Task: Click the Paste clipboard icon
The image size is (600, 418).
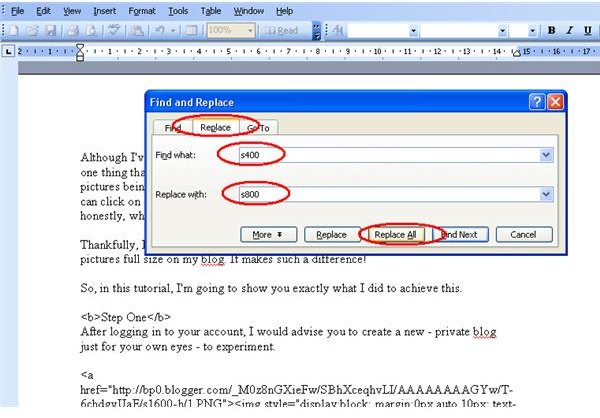Action: pyautogui.click(x=137, y=30)
